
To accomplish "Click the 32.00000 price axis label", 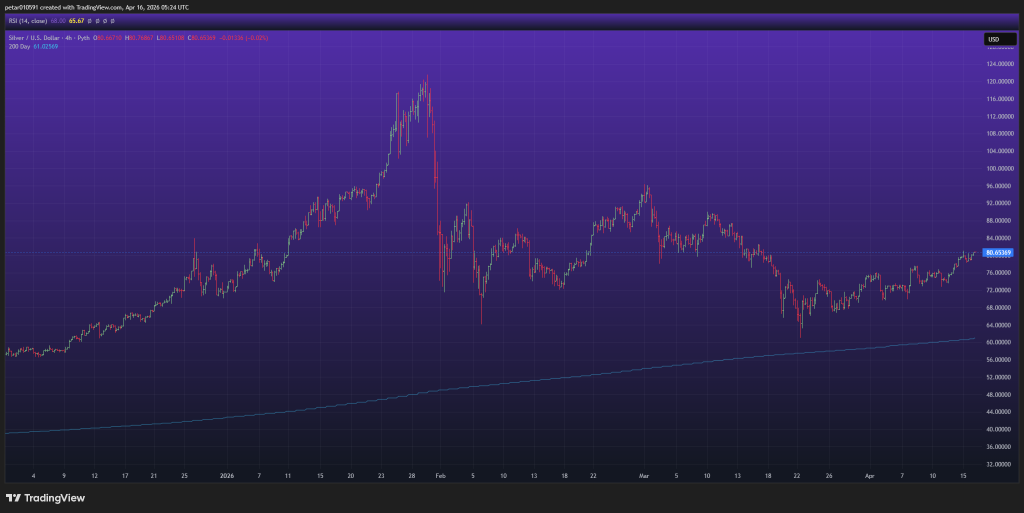I will tap(1000, 464).
